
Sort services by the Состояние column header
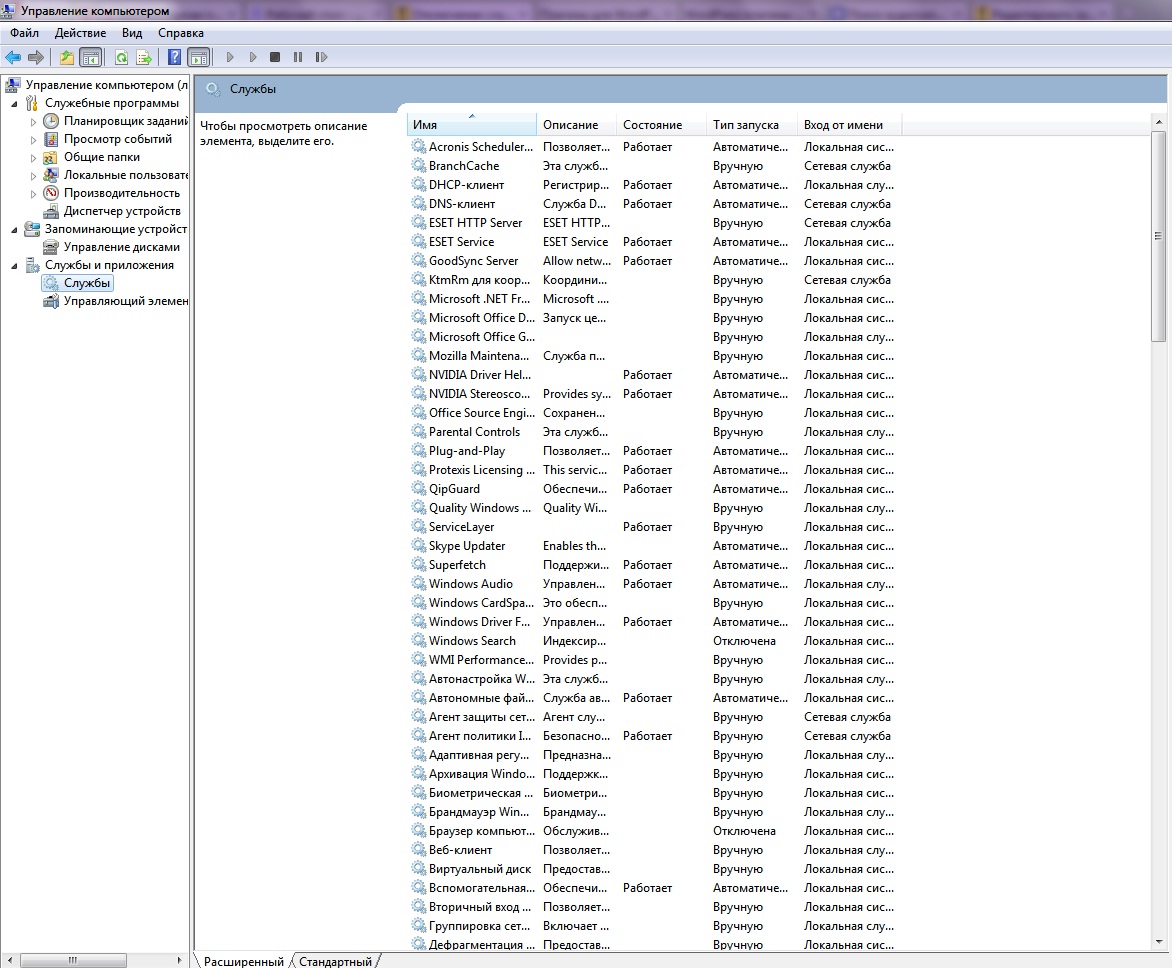pyautogui.click(x=652, y=125)
